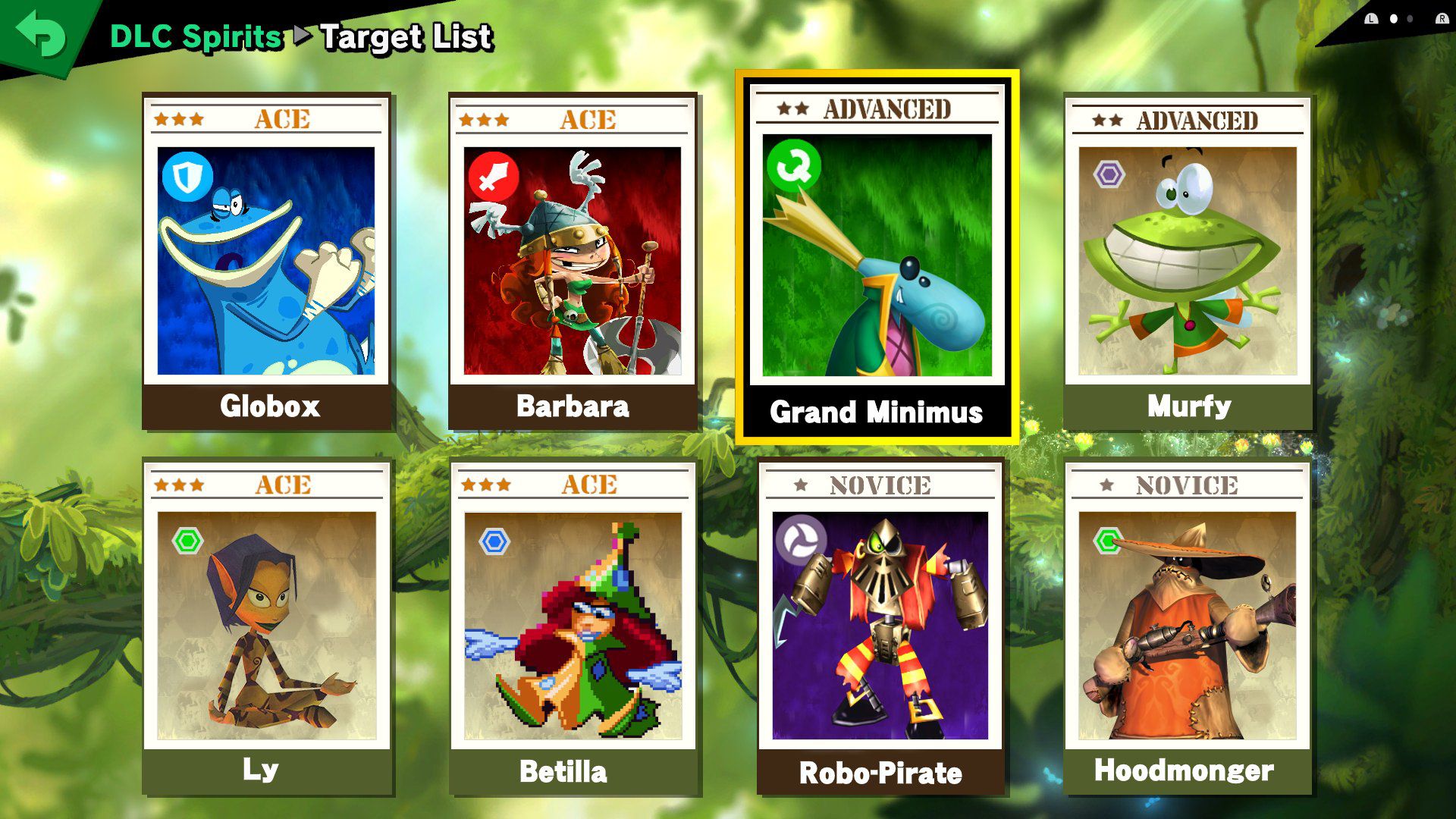
Task: Click Betilla's blue hexagon support icon
Action: 495,541
